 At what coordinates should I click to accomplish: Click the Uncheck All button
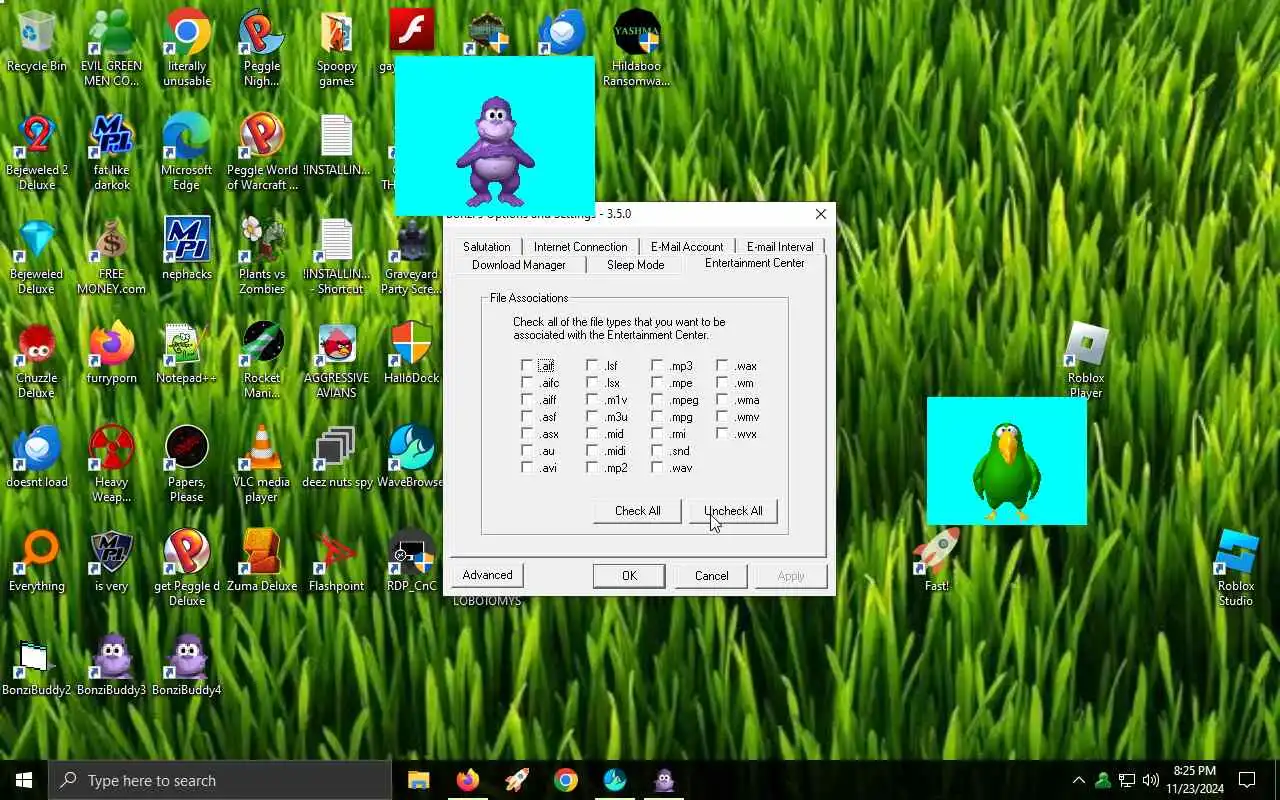click(x=734, y=511)
